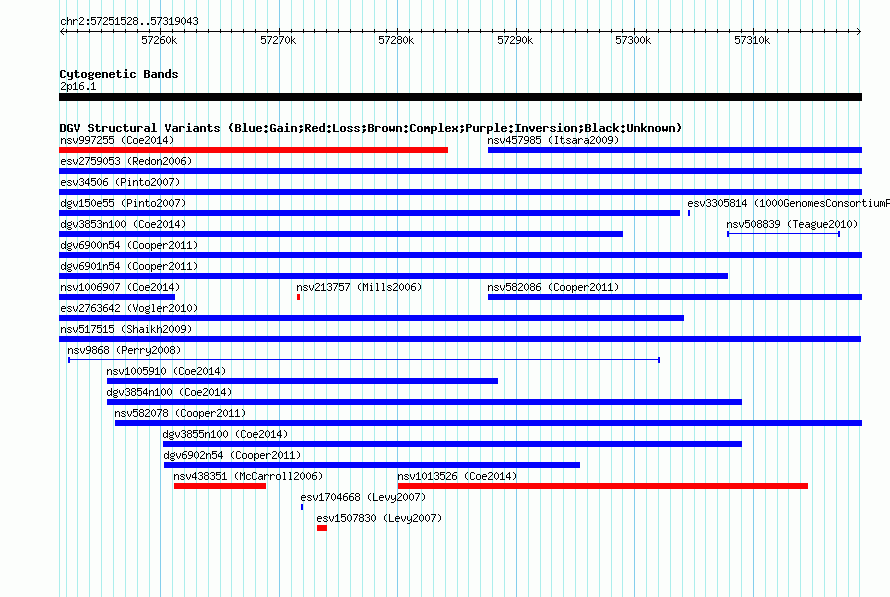The image size is (890, 597).
Task: Open the dgv3854n100 (Coe2014) label
Action: coord(169,392)
